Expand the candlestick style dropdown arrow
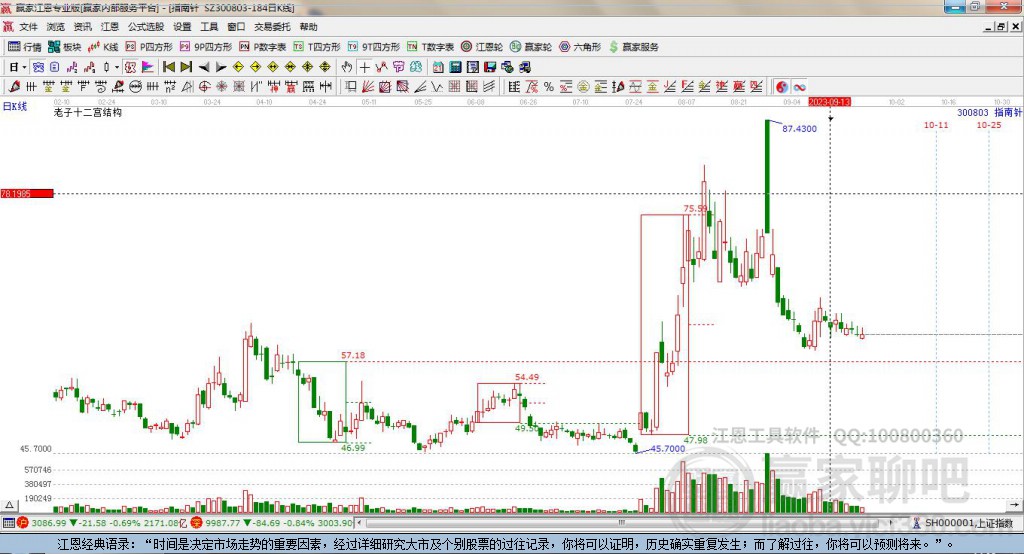The image size is (1024, 554). click(117, 67)
